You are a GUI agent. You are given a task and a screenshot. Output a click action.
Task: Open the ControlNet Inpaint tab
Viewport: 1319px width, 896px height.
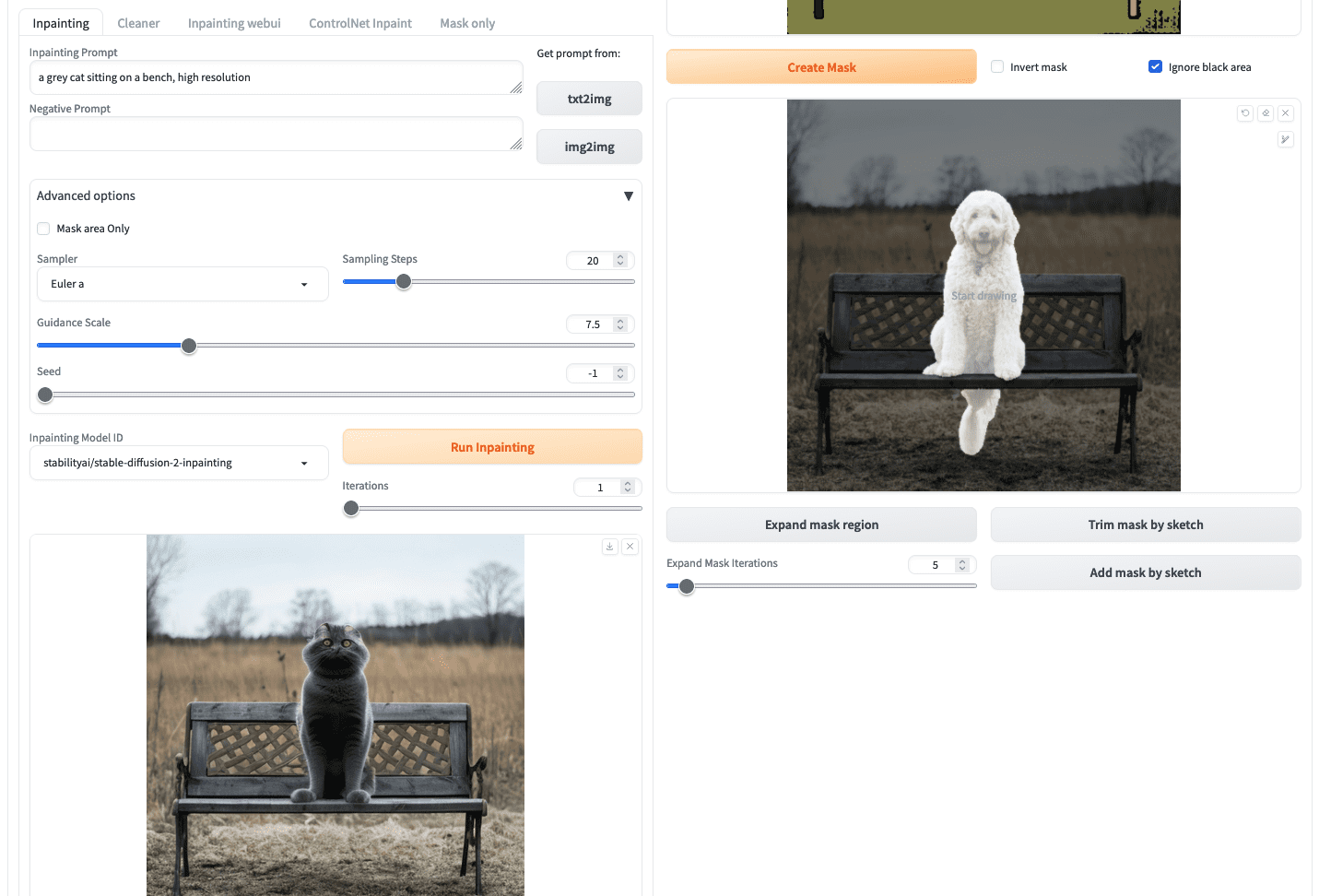pyautogui.click(x=360, y=23)
